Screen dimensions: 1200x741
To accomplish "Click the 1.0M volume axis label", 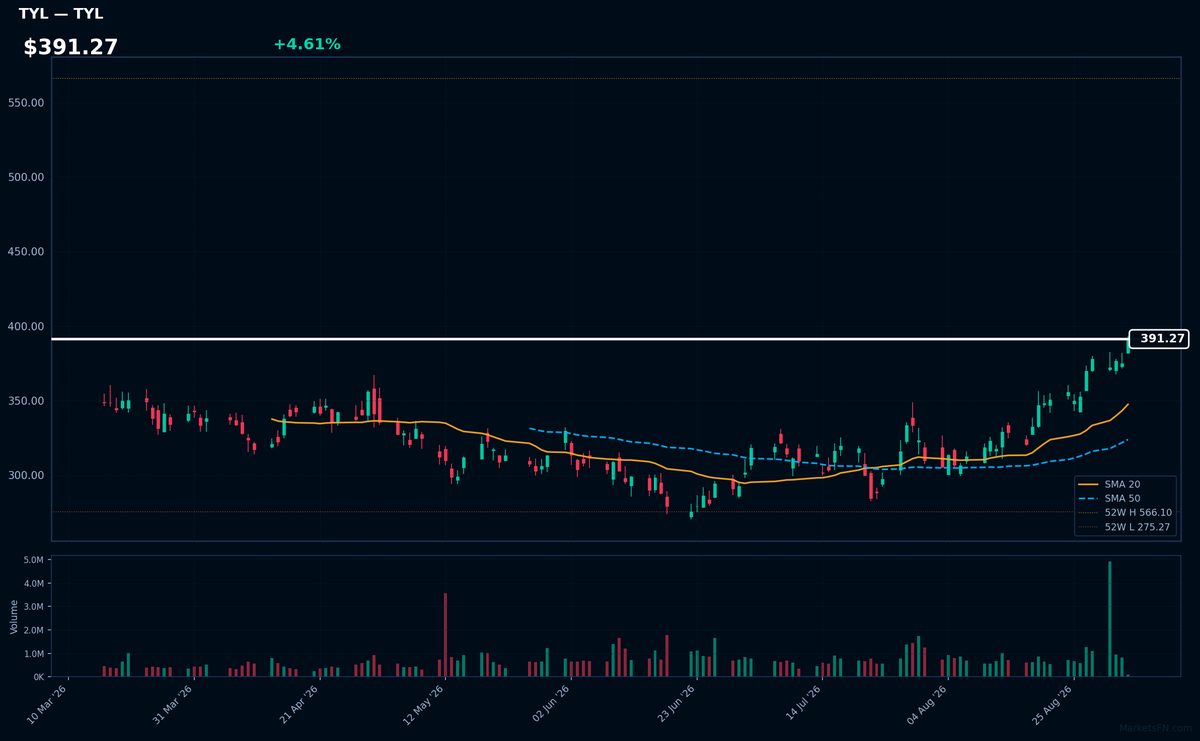I will coord(34,654).
